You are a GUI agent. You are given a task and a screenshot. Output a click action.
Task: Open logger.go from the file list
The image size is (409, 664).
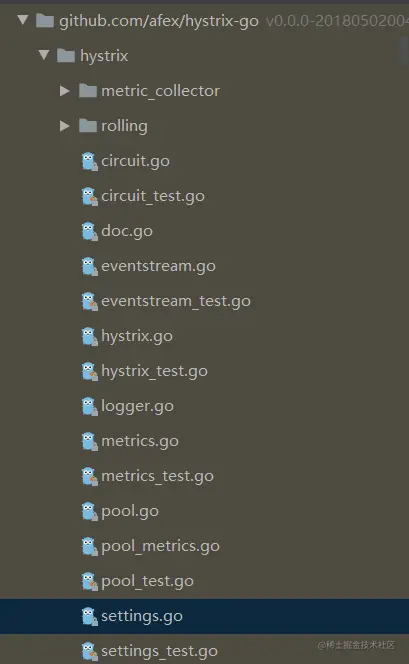pyautogui.click(x=137, y=406)
